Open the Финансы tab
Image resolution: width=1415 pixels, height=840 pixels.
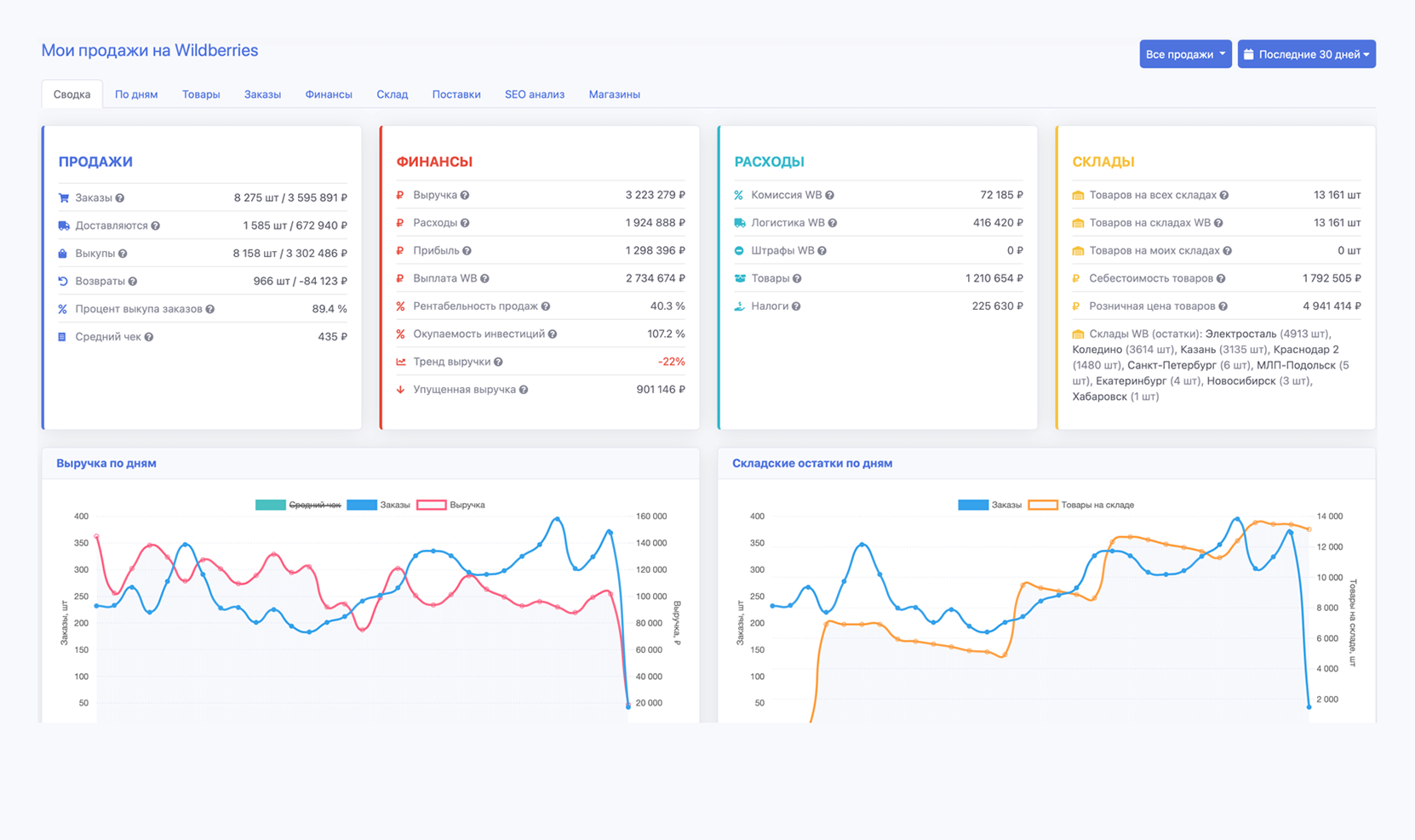(329, 94)
